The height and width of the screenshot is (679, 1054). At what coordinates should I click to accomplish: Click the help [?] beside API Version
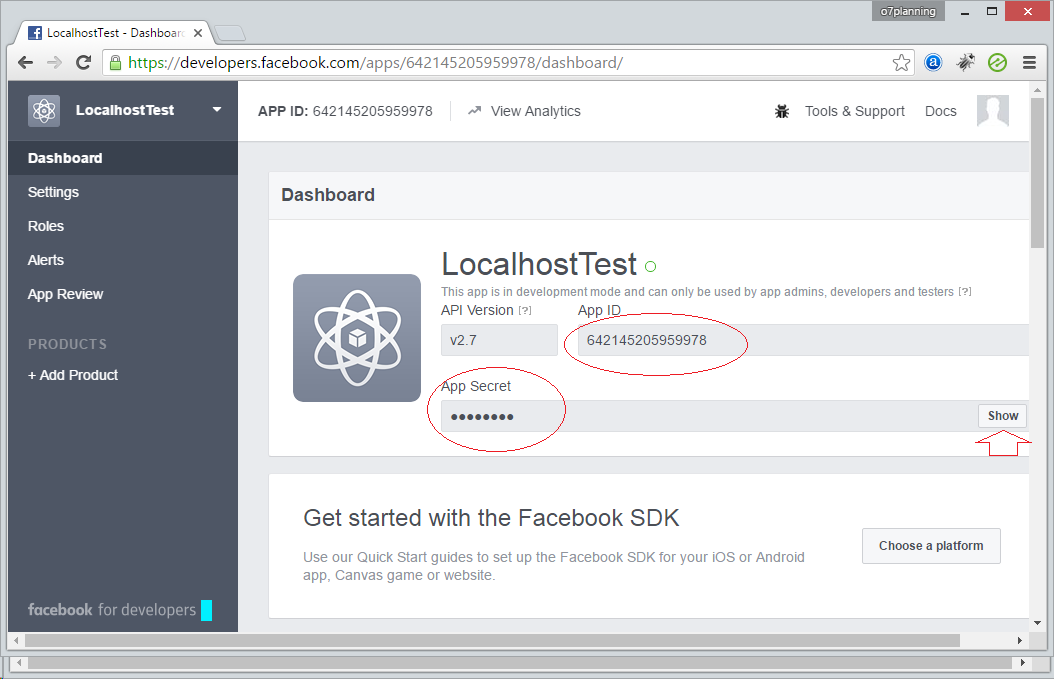pyautogui.click(x=524, y=311)
